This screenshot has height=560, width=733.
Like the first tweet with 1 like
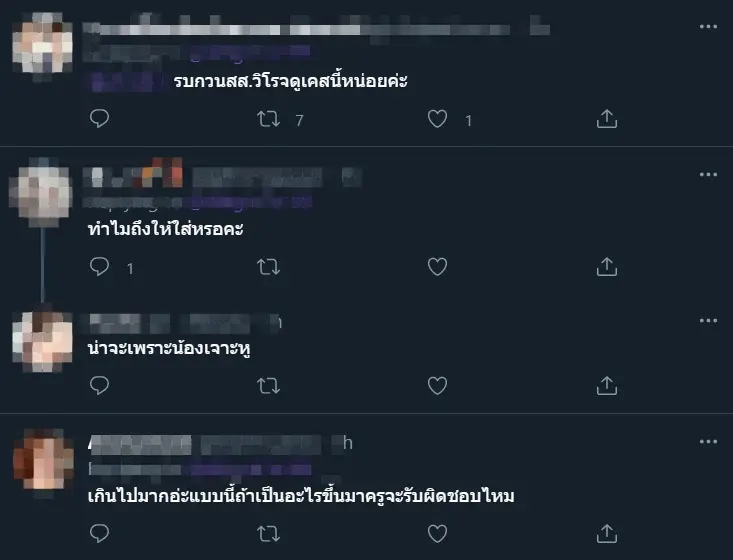[x=438, y=119]
